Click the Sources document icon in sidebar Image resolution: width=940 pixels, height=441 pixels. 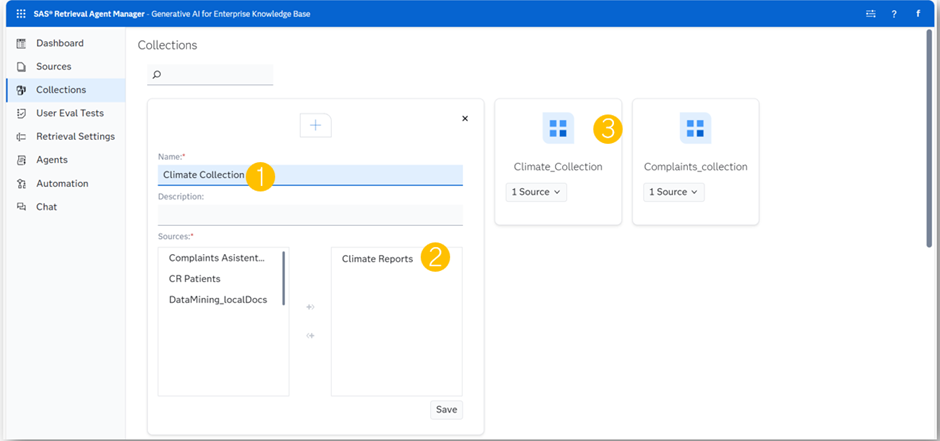22,67
